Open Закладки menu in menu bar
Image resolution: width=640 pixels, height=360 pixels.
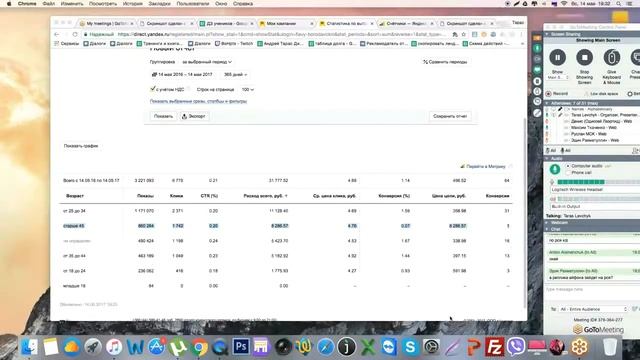tap(159, 4)
